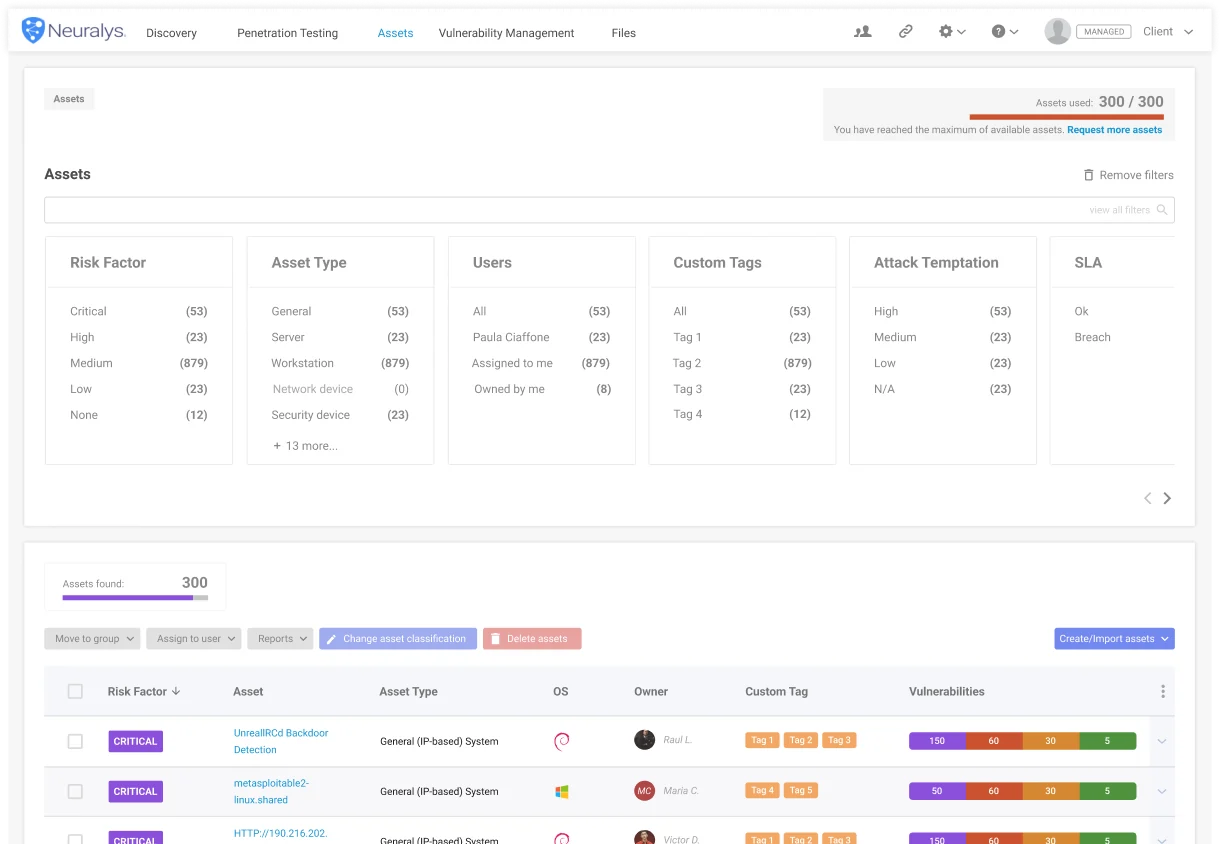Open Create/Import assets dropdown
Screen dimensions: 1220x844
(x=1114, y=639)
